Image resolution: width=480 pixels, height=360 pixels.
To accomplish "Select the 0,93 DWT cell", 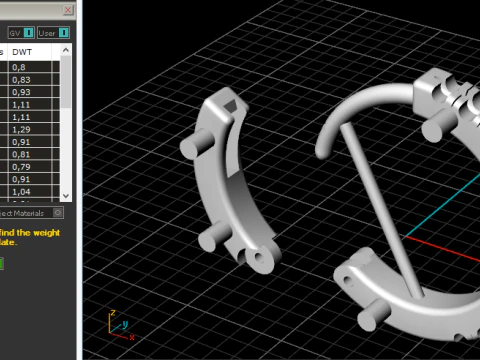I will click(x=29, y=92).
